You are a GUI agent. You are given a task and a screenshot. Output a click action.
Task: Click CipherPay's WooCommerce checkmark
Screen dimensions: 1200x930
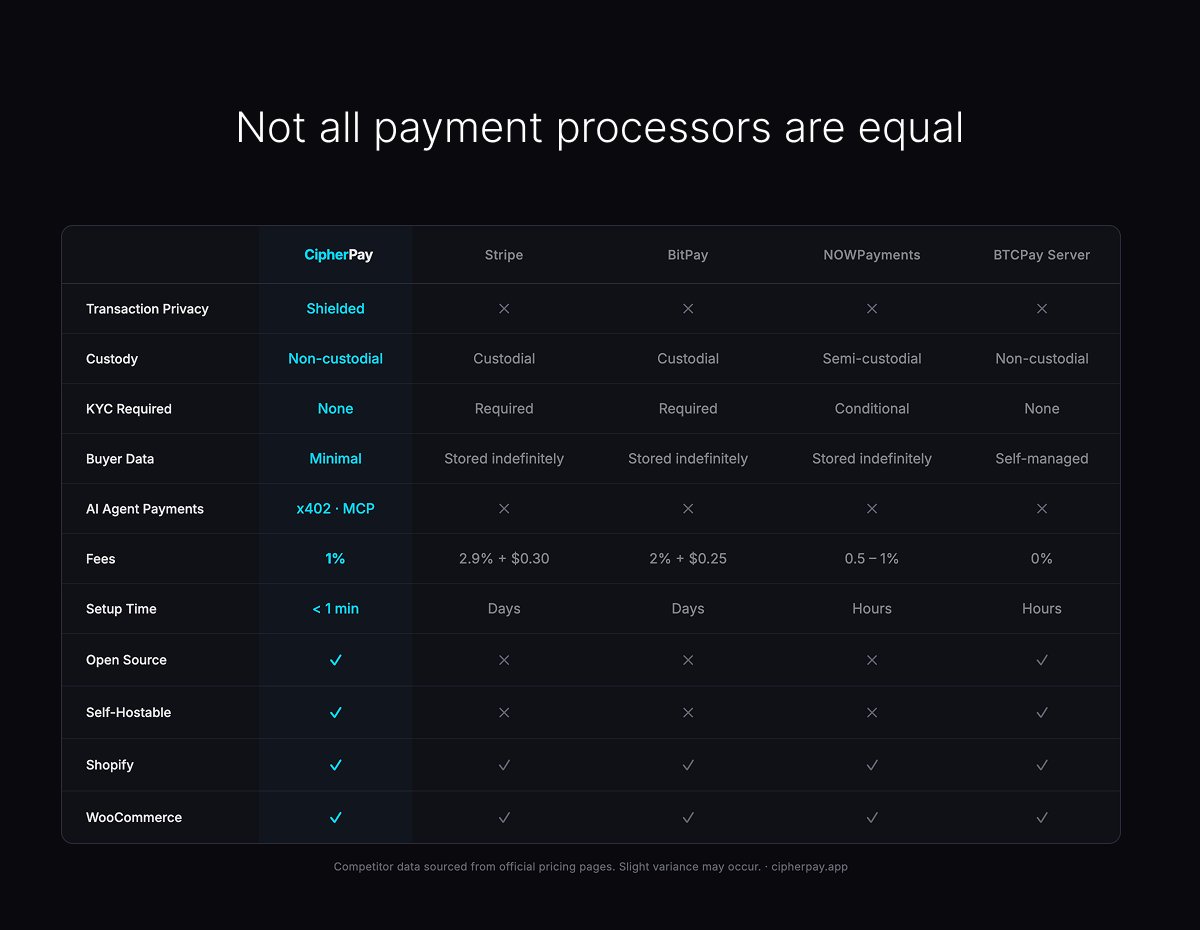(336, 818)
